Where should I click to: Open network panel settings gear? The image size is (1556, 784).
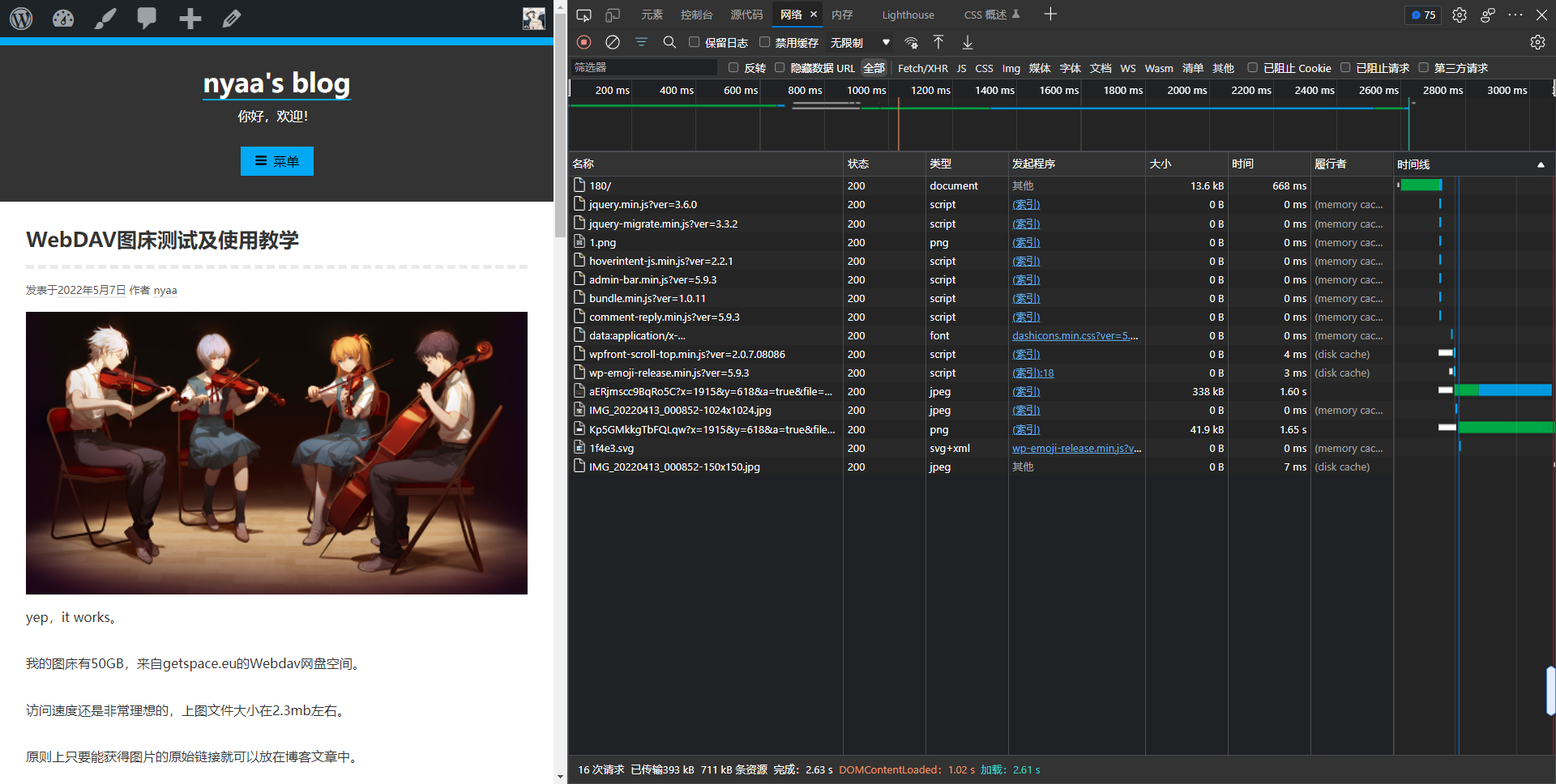coord(1537,42)
